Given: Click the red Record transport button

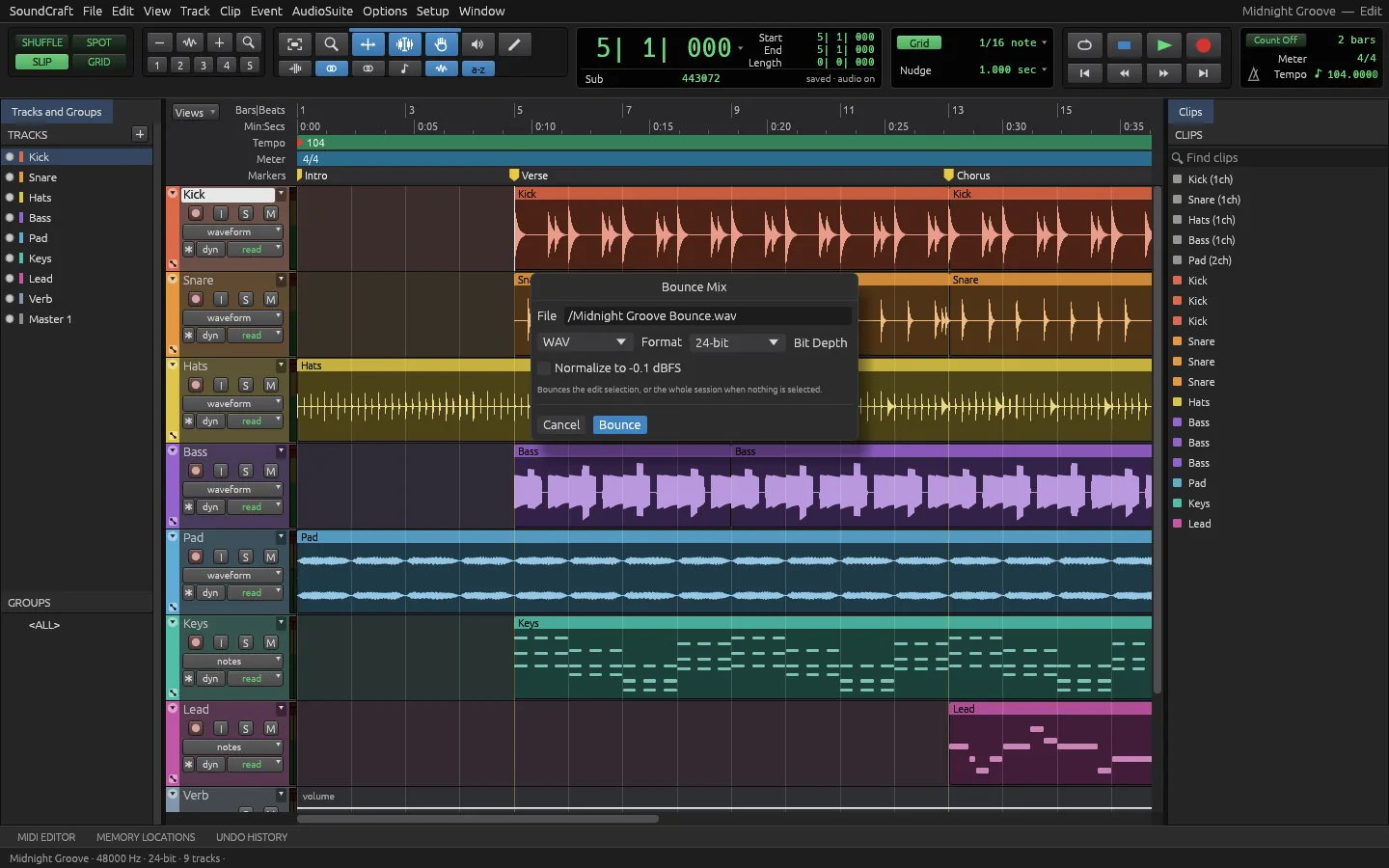Looking at the screenshot, I should [x=1203, y=45].
